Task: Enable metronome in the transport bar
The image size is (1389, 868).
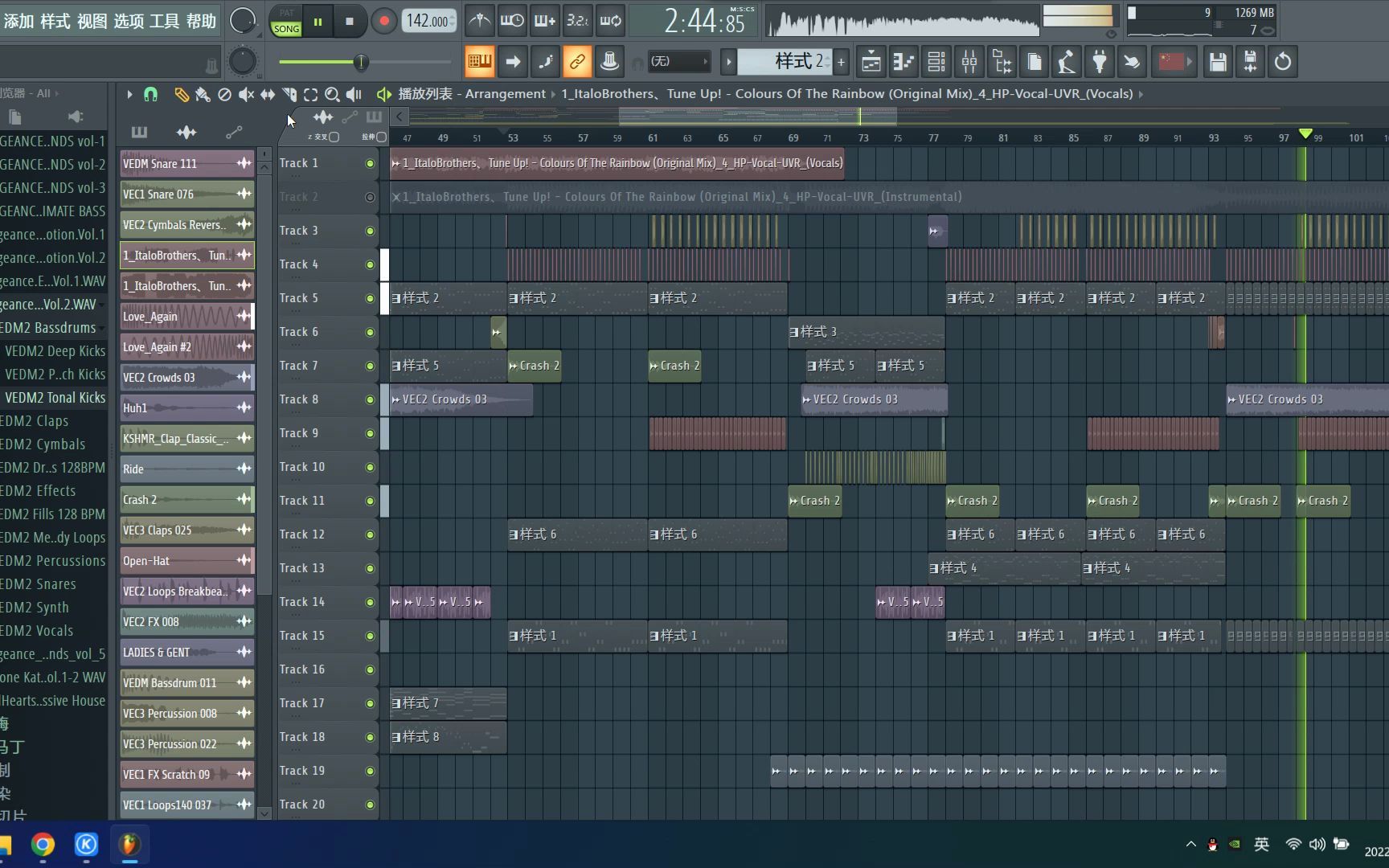Action: 480,21
